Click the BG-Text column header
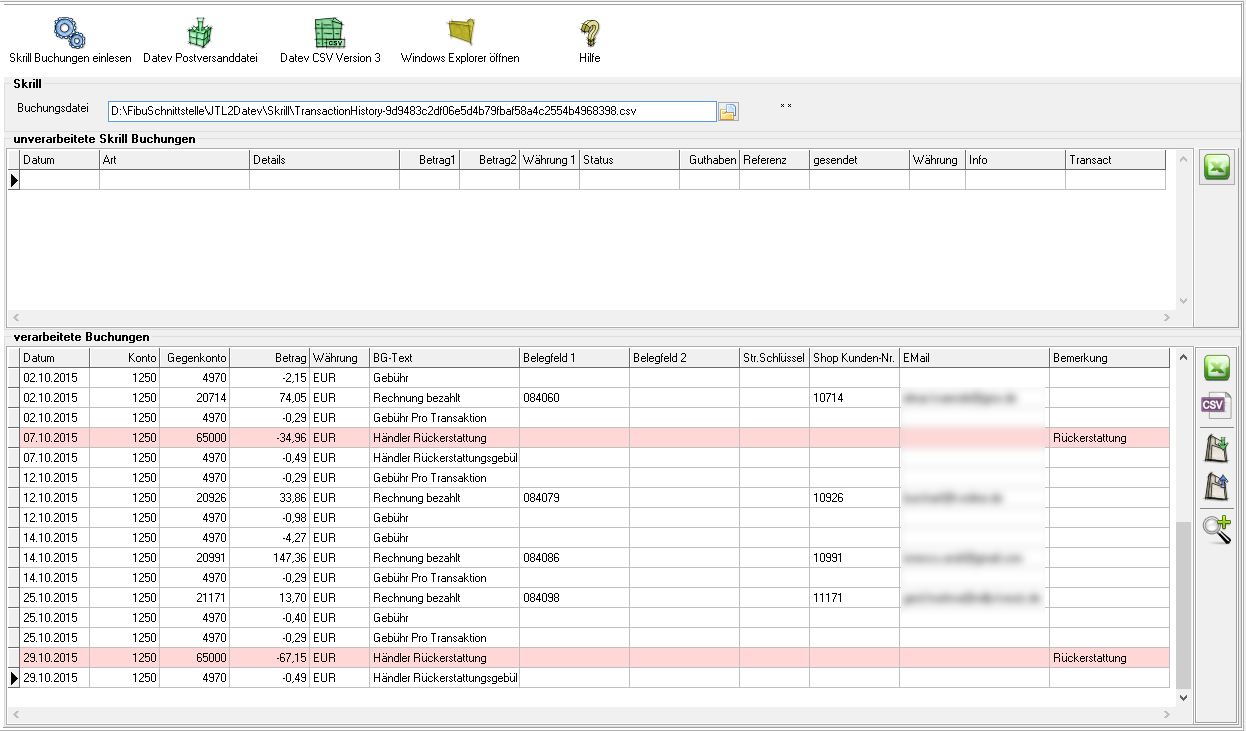The image size is (1246, 731). (443, 358)
